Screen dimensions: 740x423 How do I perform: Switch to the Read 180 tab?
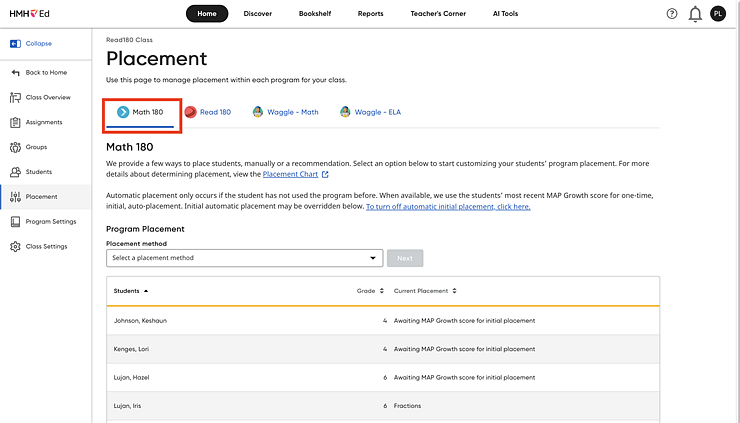(208, 112)
